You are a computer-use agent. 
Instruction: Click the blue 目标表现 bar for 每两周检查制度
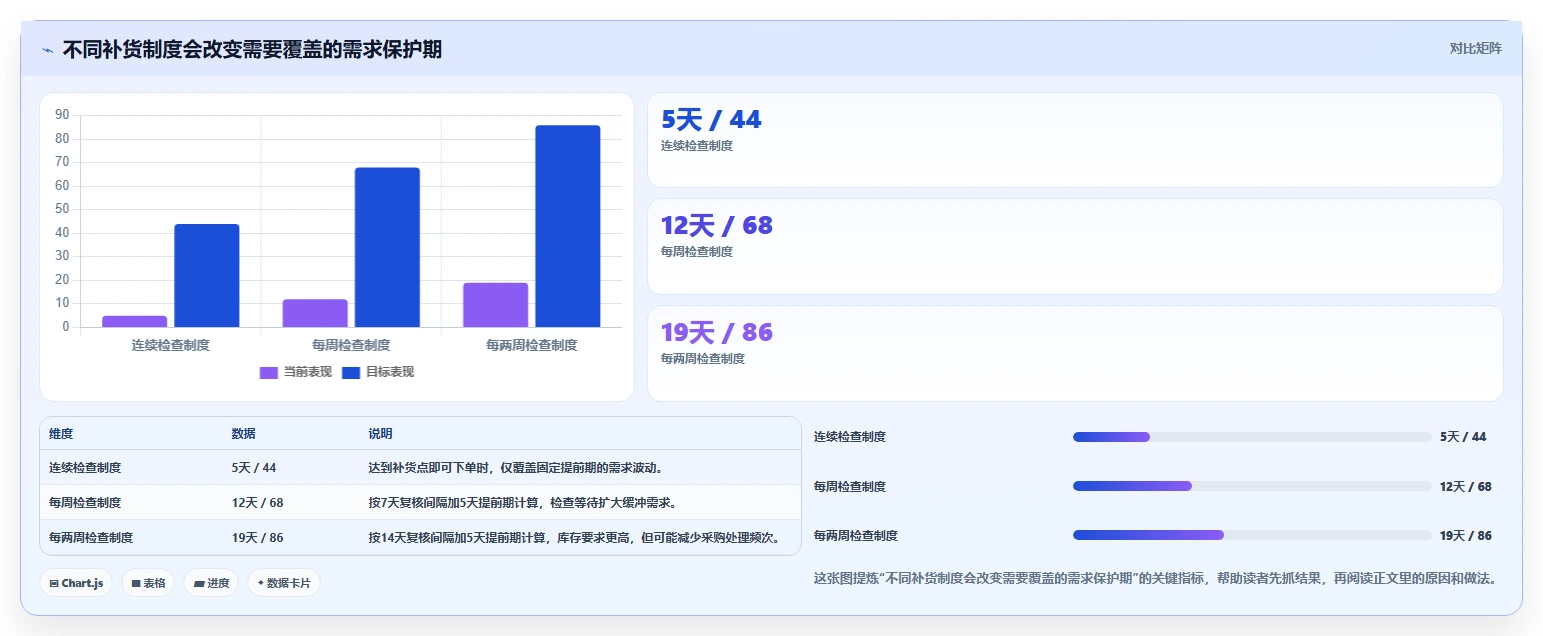[x=568, y=226]
